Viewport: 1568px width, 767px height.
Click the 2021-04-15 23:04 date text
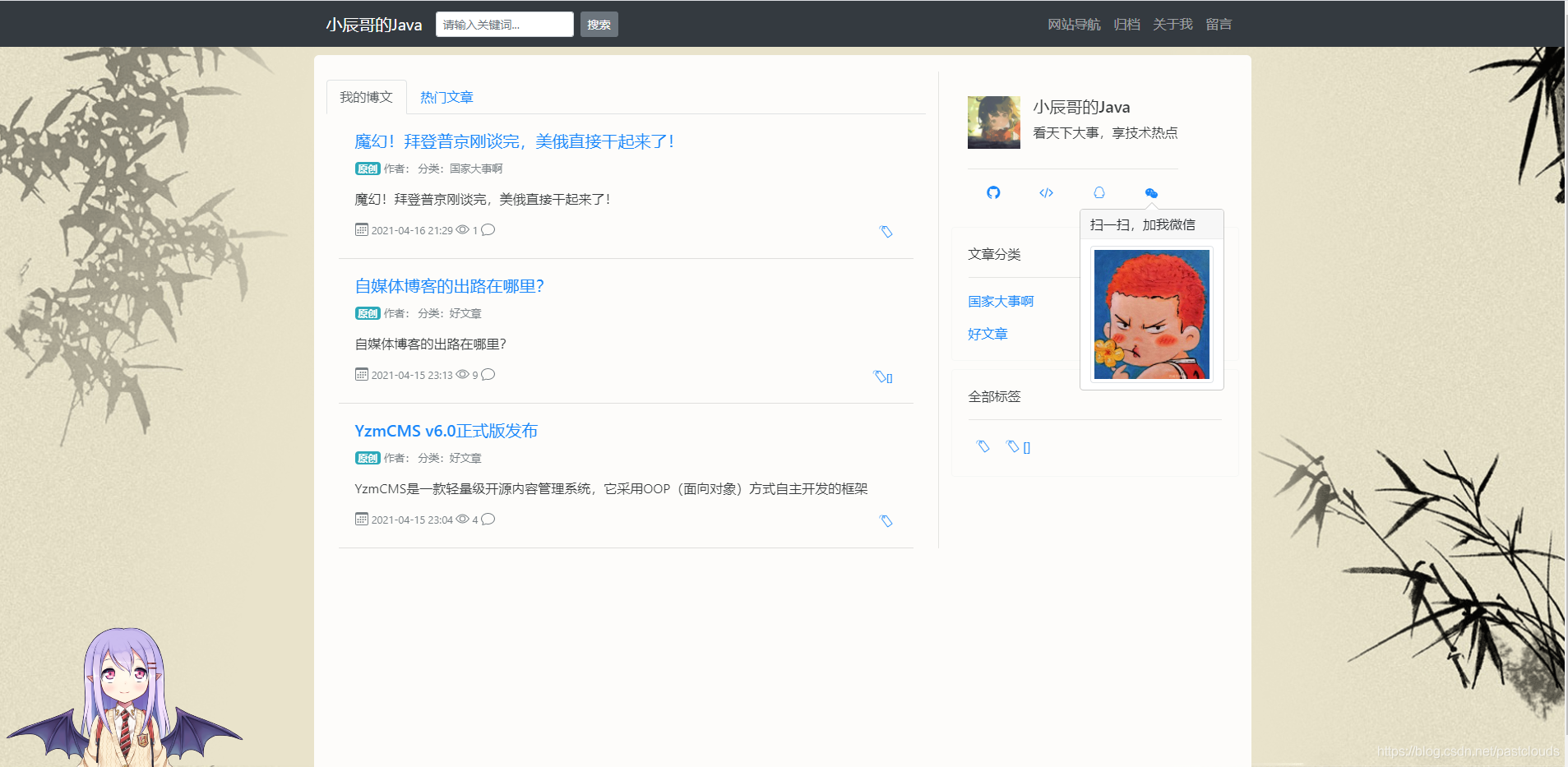[412, 520]
